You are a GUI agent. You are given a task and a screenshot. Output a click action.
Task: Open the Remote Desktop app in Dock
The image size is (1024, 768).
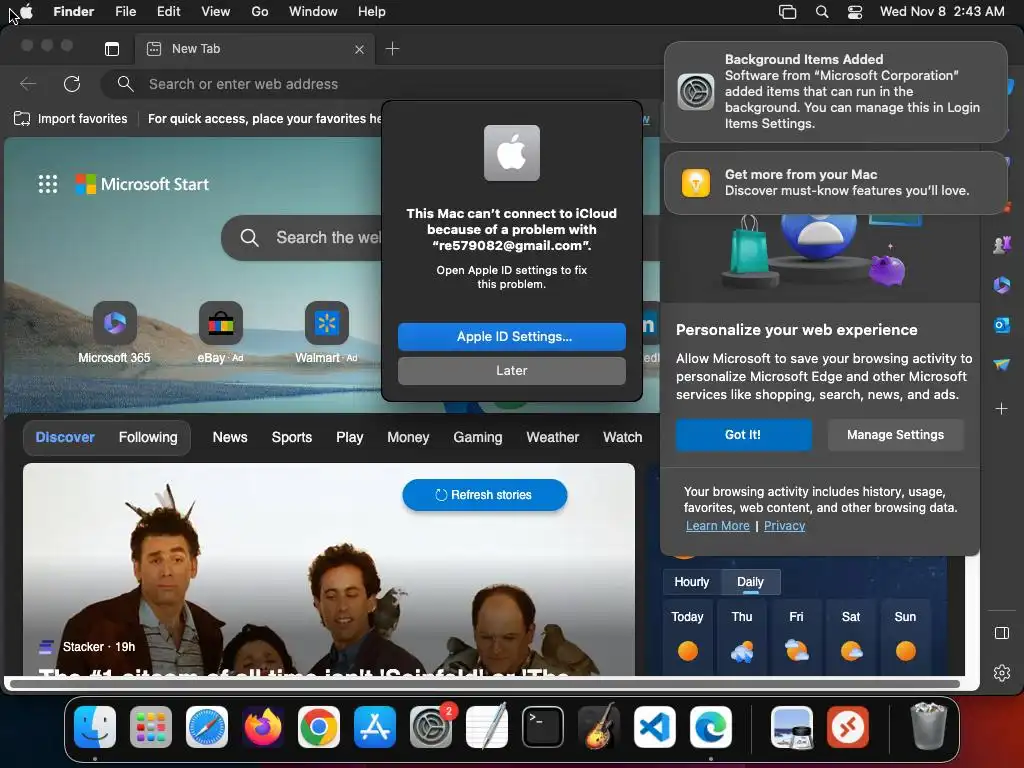click(x=848, y=727)
